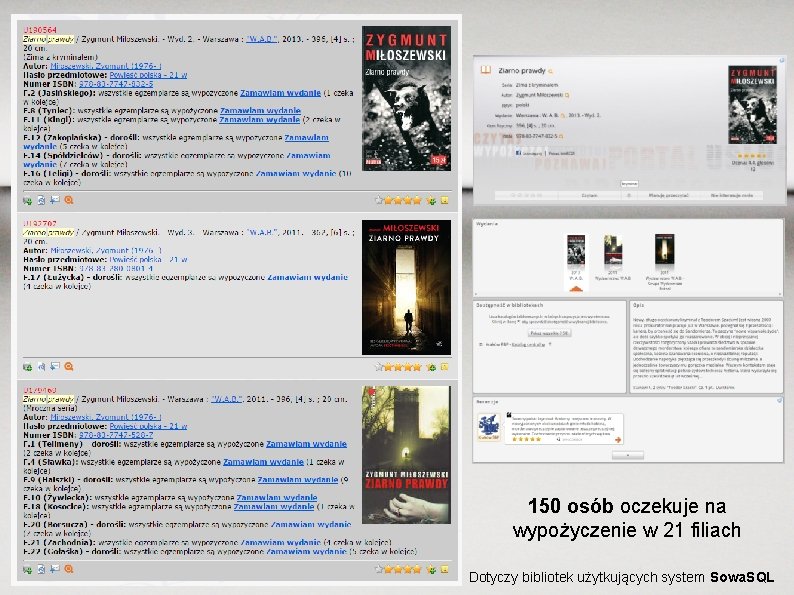
Task: Open the 'Katalog centralny' link for Kraków RBP
Action: point(528,345)
